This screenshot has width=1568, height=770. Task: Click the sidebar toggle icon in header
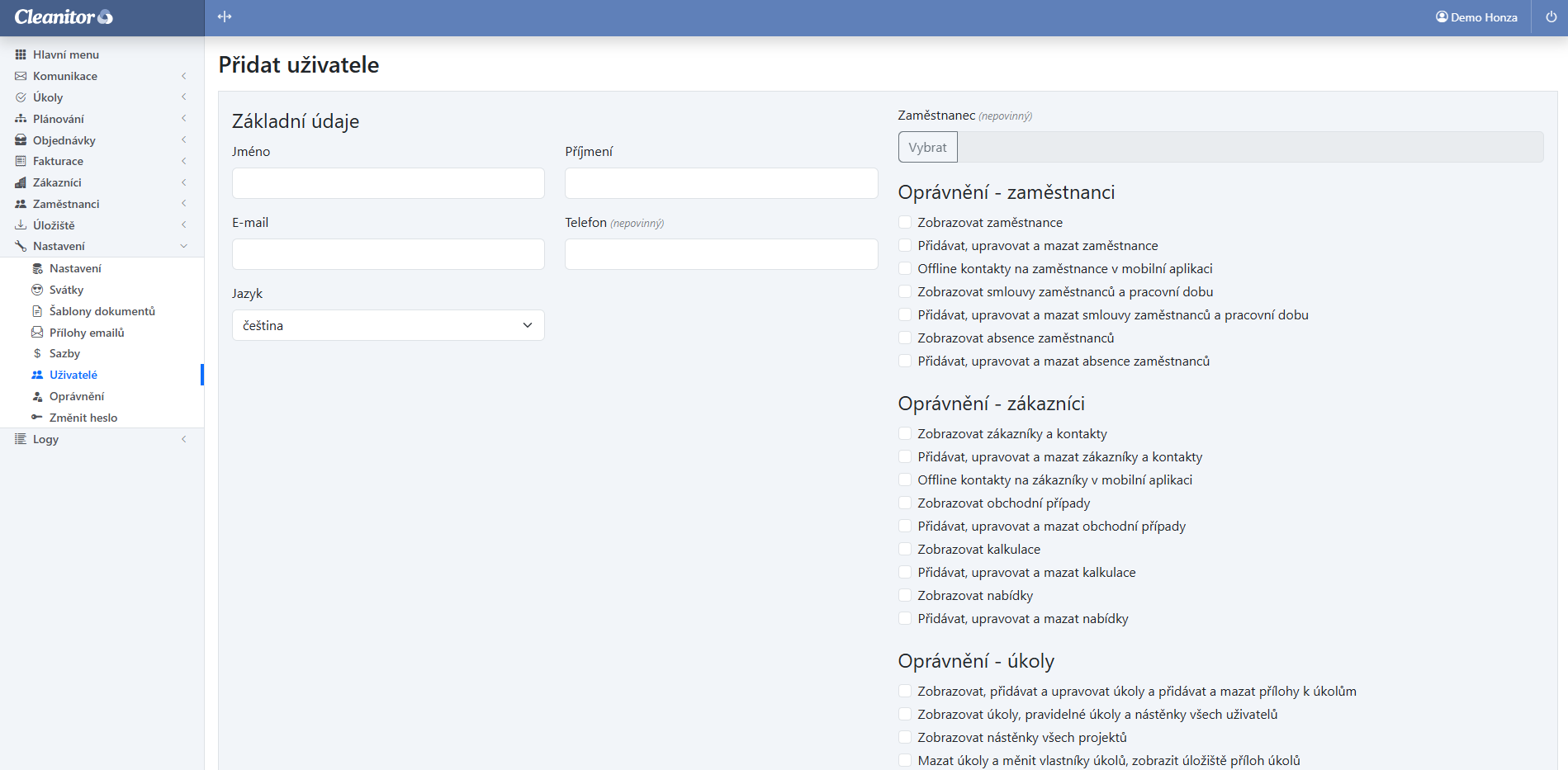click(225, 17)
